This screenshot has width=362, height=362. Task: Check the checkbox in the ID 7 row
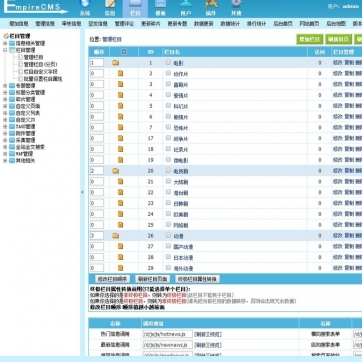click(168, 127)
